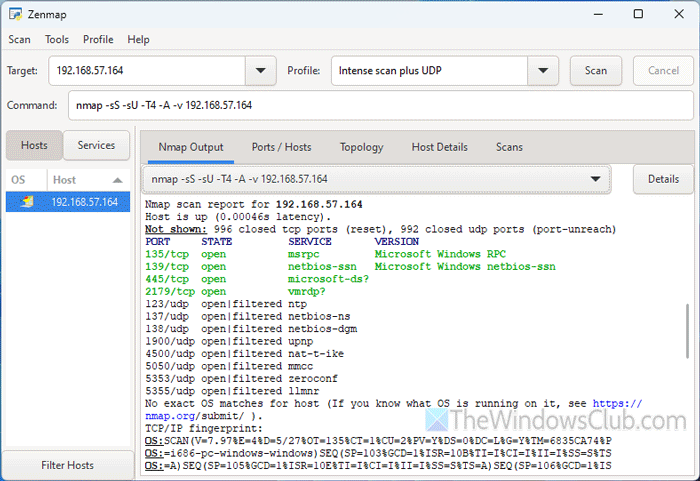Expand the Target dropdown arrow
This screenshot has width=700, height=481.
pyautogui.click(x=260, y=71)
